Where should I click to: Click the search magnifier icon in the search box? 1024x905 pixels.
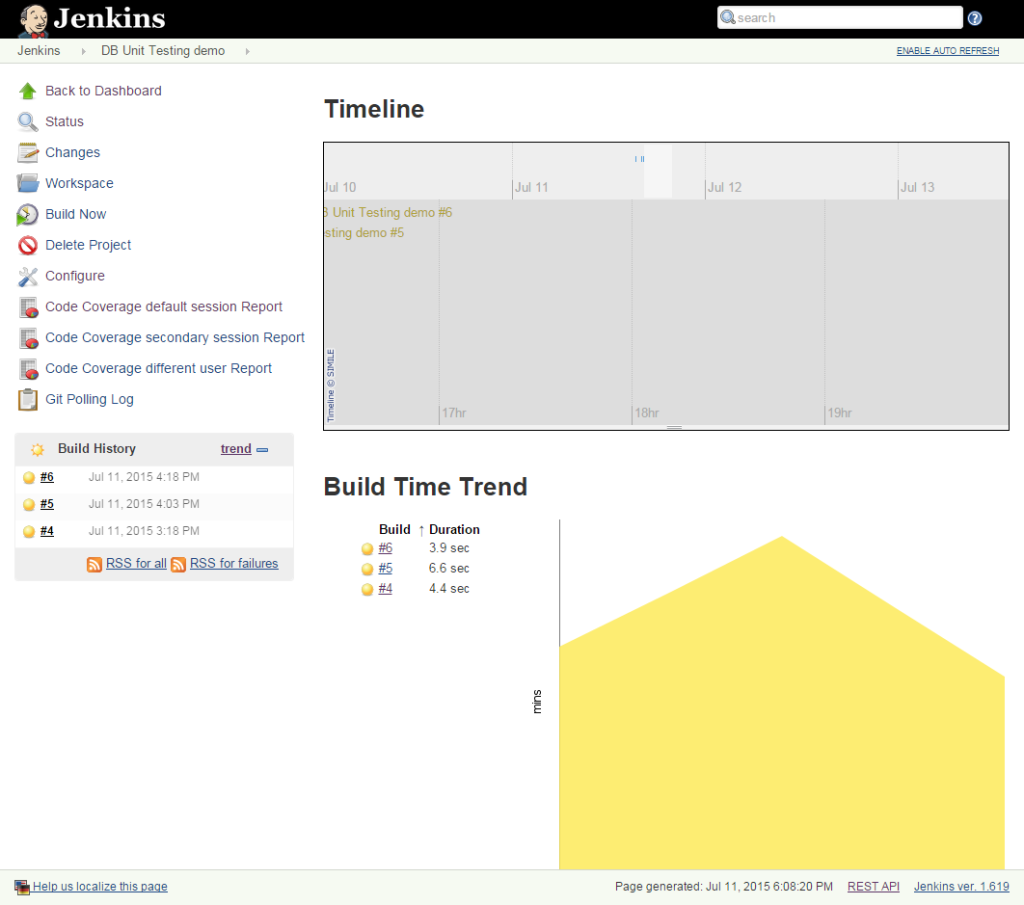click(728, 17)
